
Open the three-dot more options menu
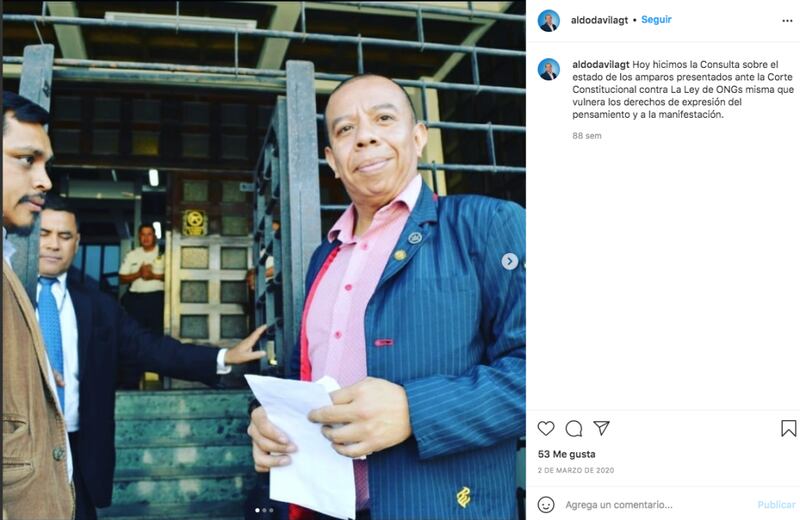tap(787, 21)
